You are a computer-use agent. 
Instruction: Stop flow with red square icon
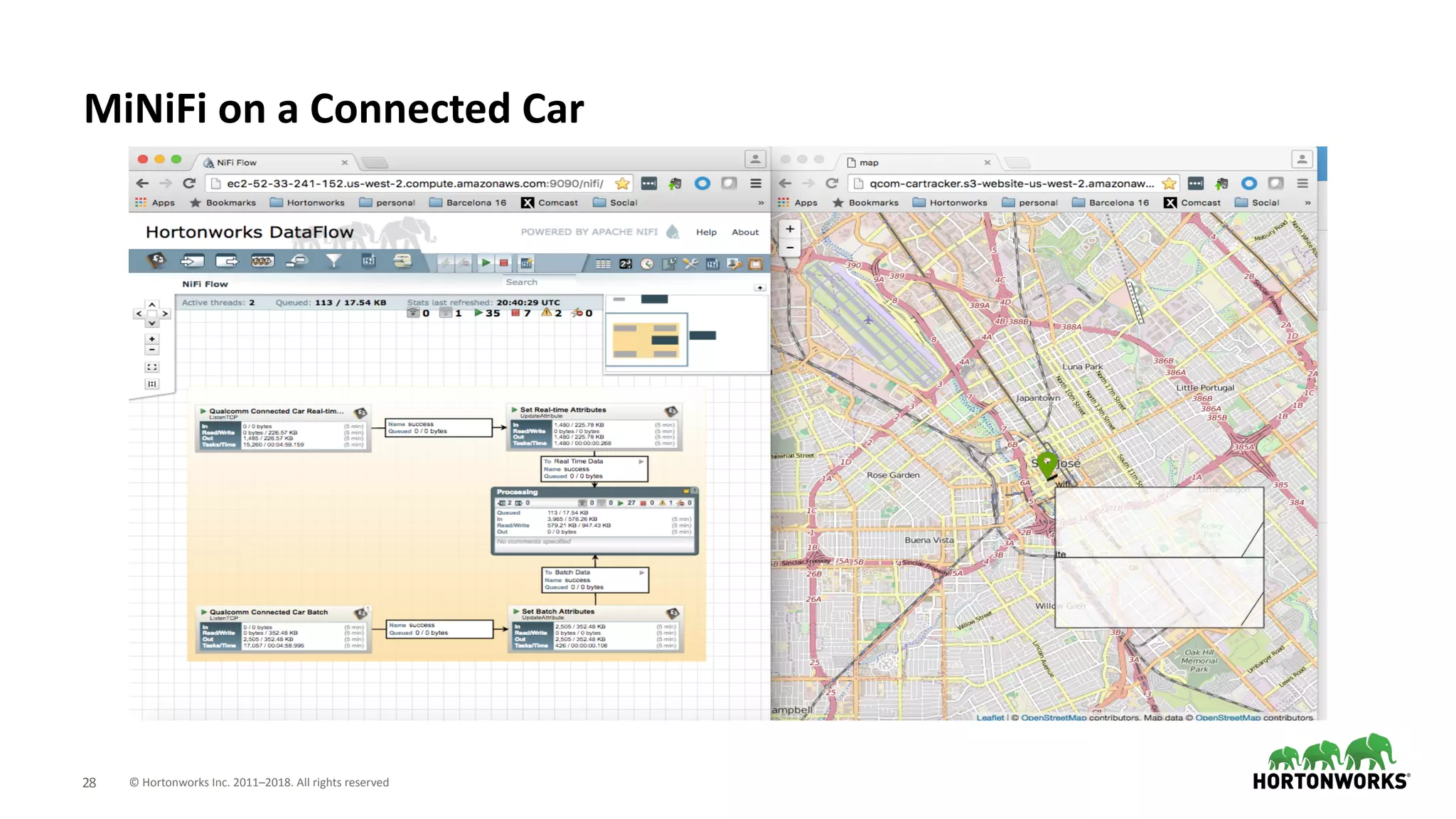(504, 263)
